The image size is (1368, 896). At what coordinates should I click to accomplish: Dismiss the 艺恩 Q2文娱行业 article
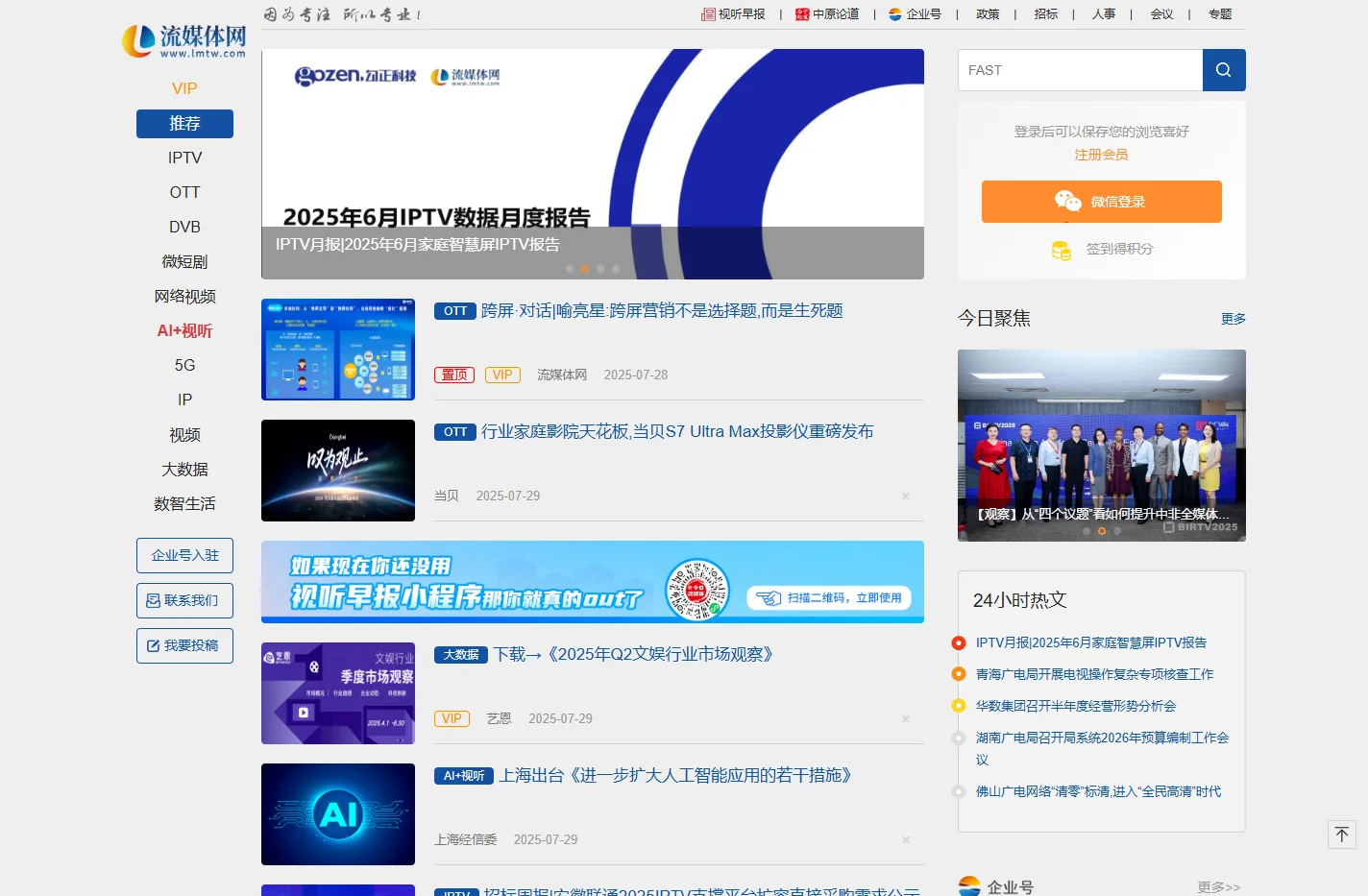[x=906, y=719]
